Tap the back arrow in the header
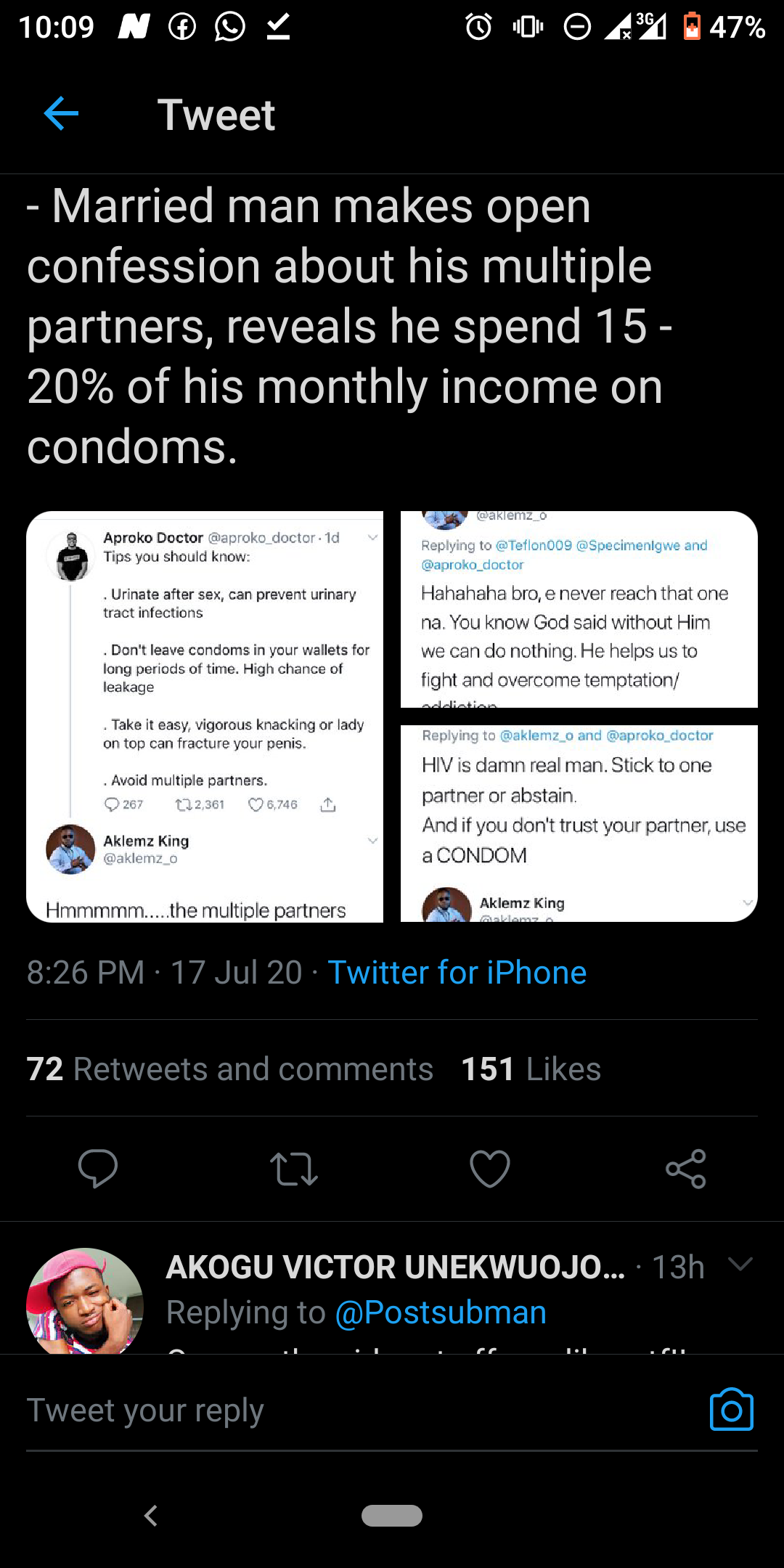 pyautogui.click(x=61, y=114)
